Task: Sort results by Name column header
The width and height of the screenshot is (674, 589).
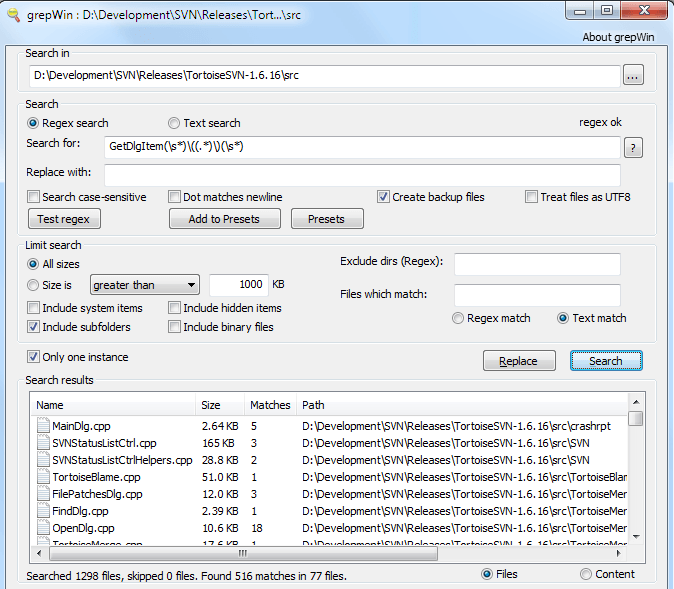Action: [113, 405]
